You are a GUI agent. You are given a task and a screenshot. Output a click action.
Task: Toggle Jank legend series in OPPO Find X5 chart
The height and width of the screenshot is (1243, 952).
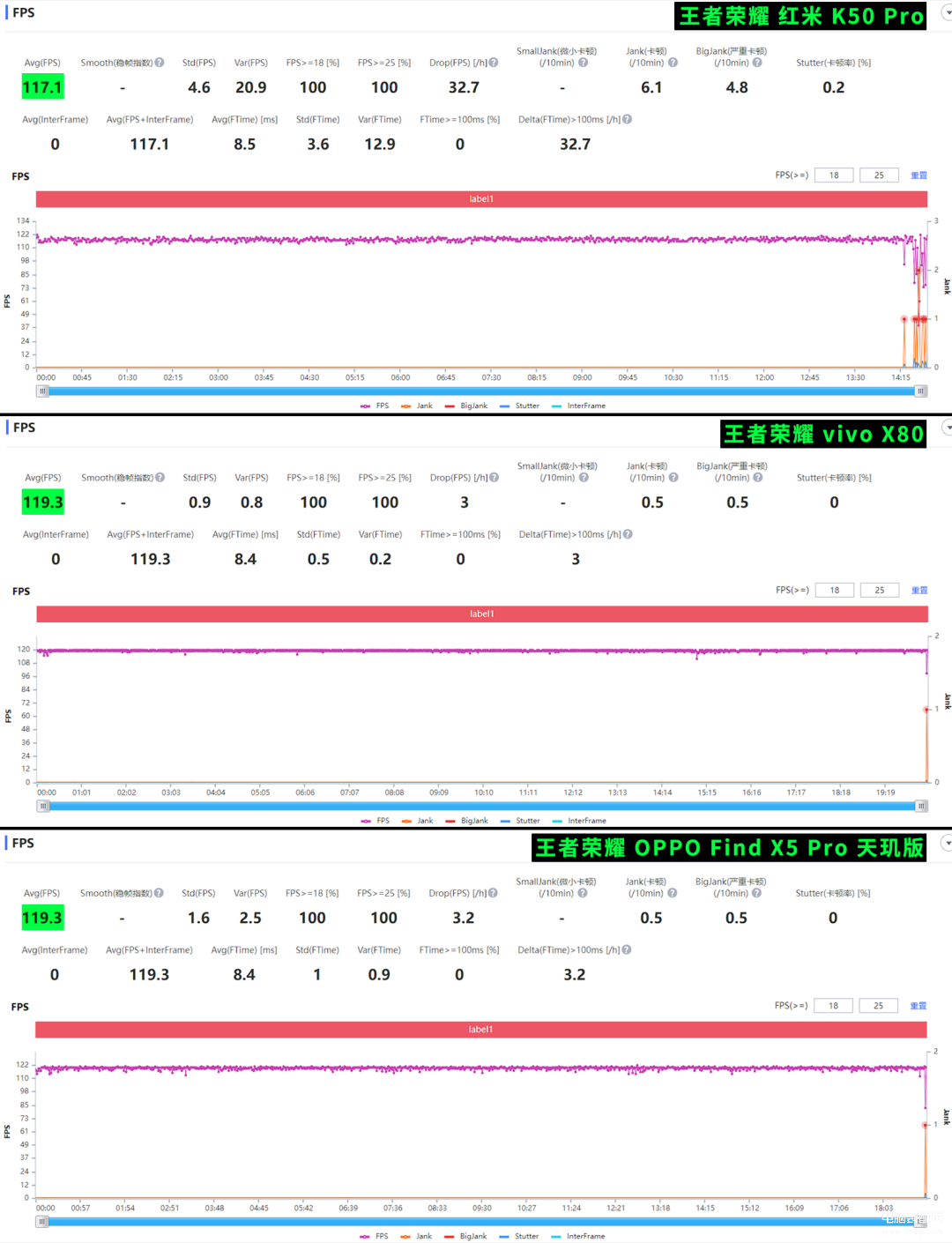point(416,1236)
